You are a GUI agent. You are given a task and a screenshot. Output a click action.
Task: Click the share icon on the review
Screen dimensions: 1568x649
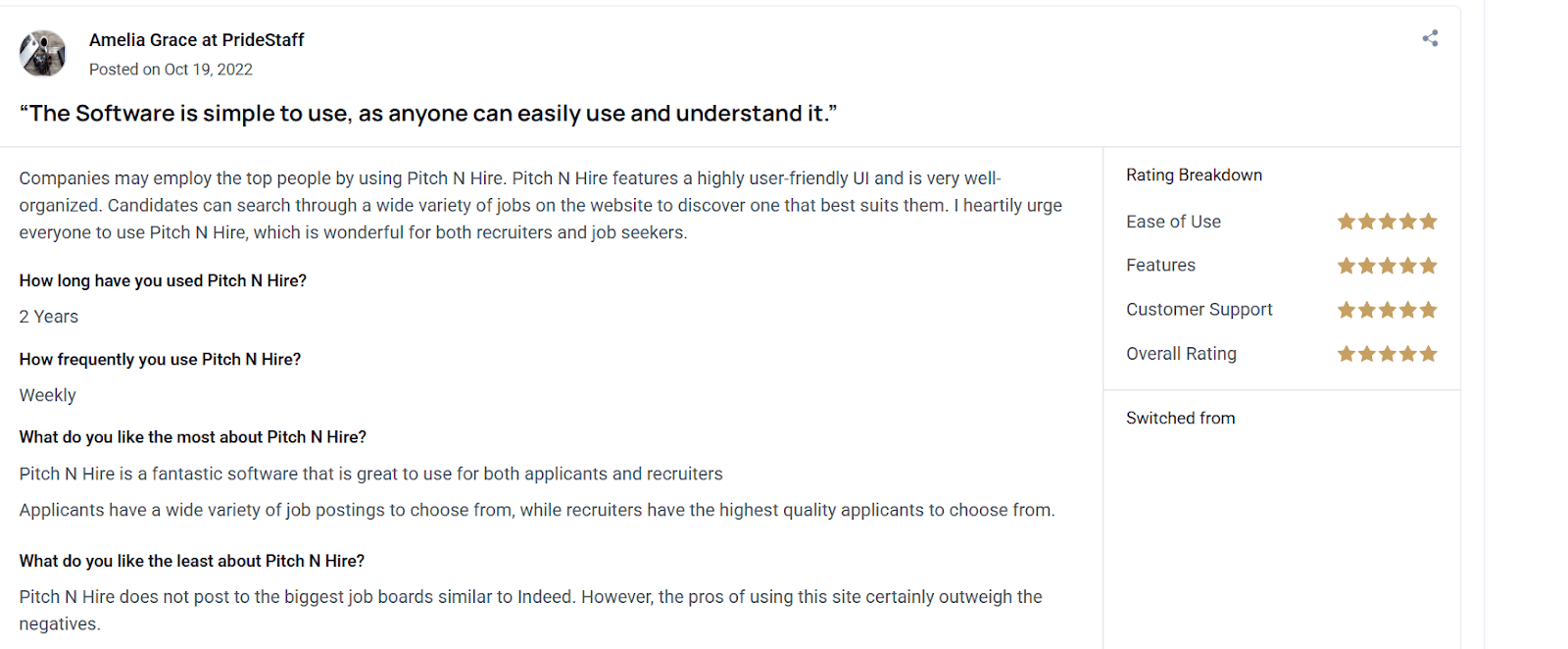pyautogui.click(x=1430, y=38)
